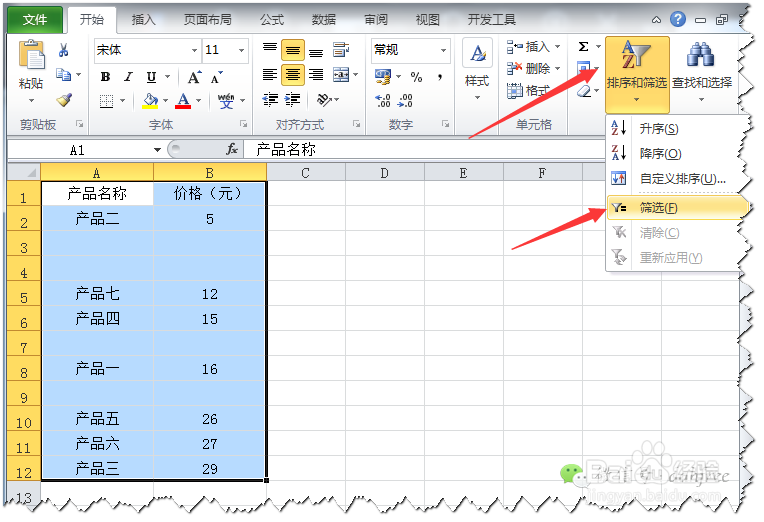Screen dimensions: 764x522
Task: Open the fill color dropdown arrow
Action: tap(166, 101)
